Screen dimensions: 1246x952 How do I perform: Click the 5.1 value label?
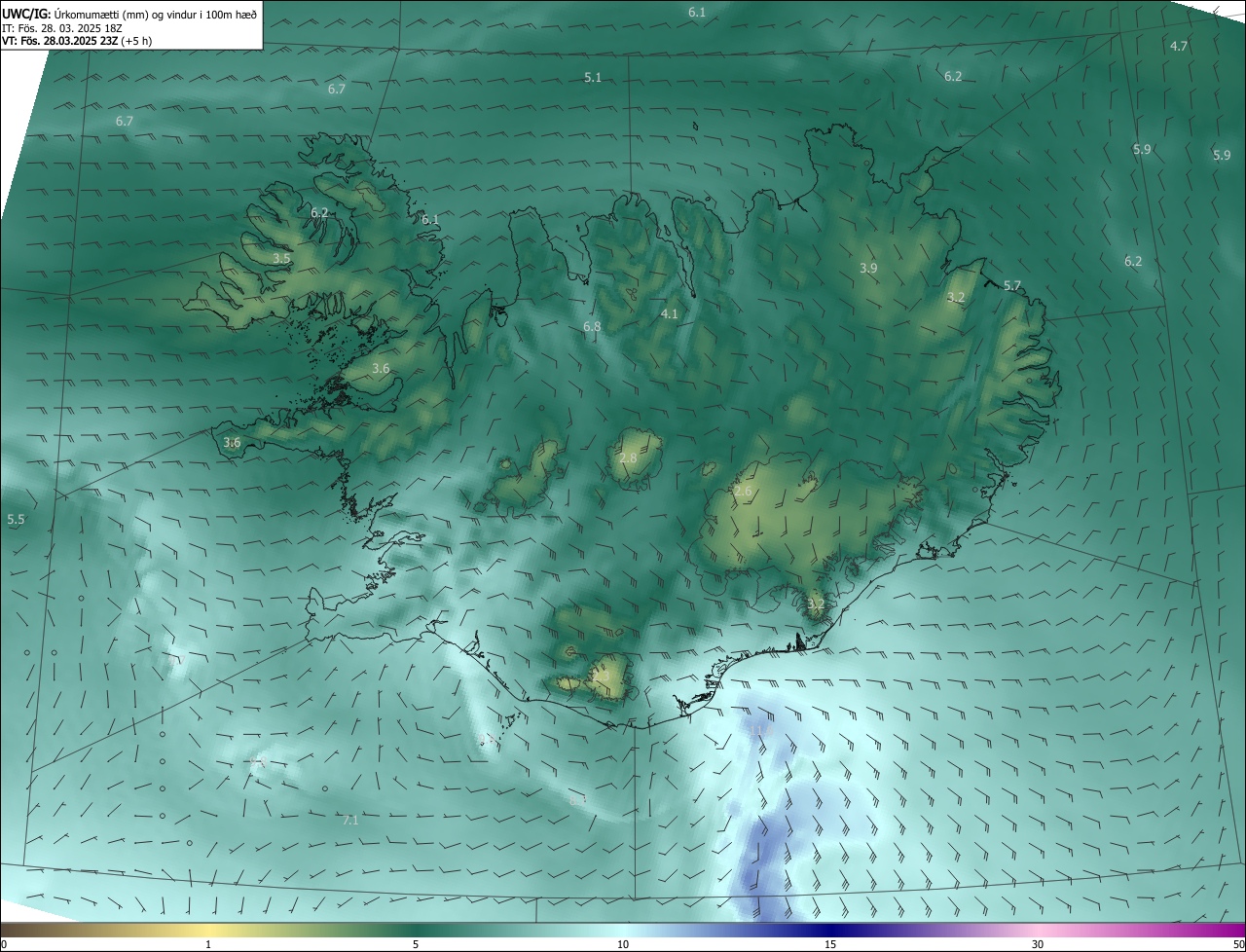coord(593,77)
